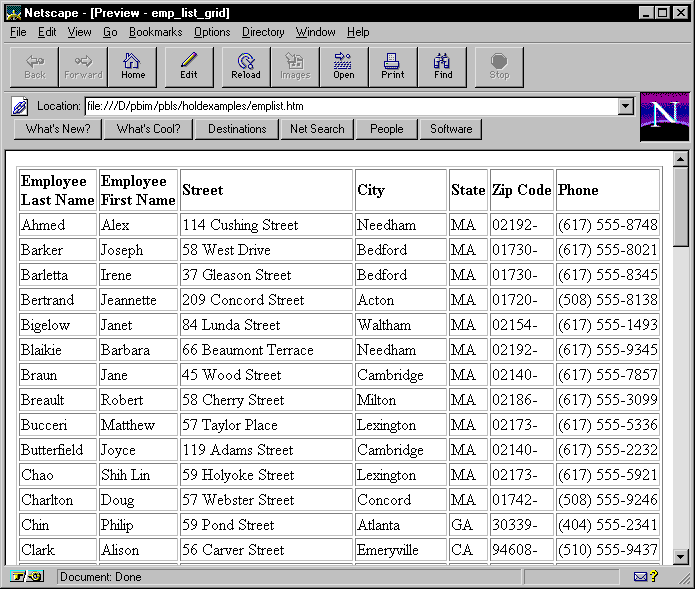
Task: Click the vertical scrollbar up arrow
Action: click(x=680, y=159)
